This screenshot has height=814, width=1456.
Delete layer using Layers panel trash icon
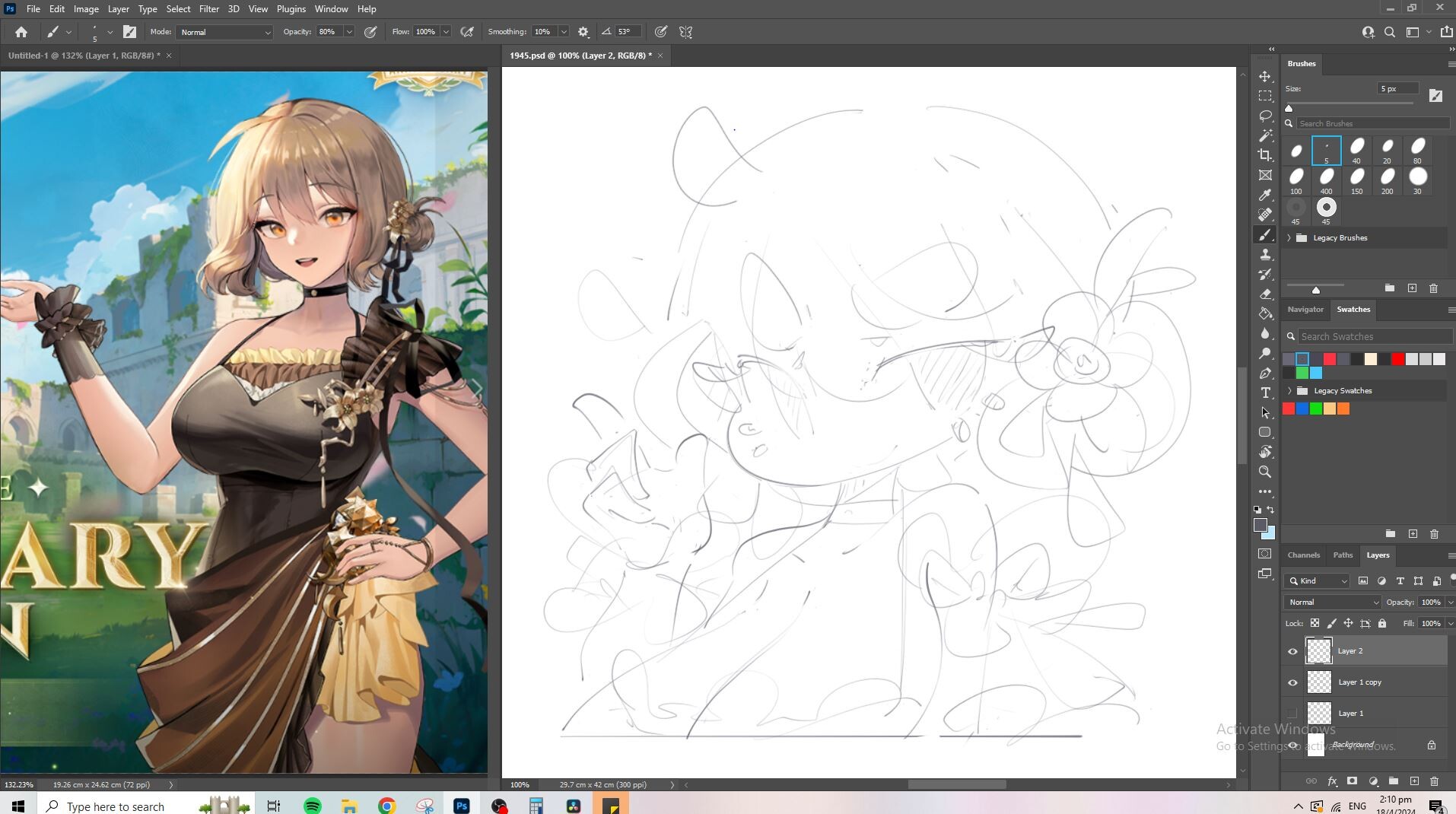click(1435, 781)
